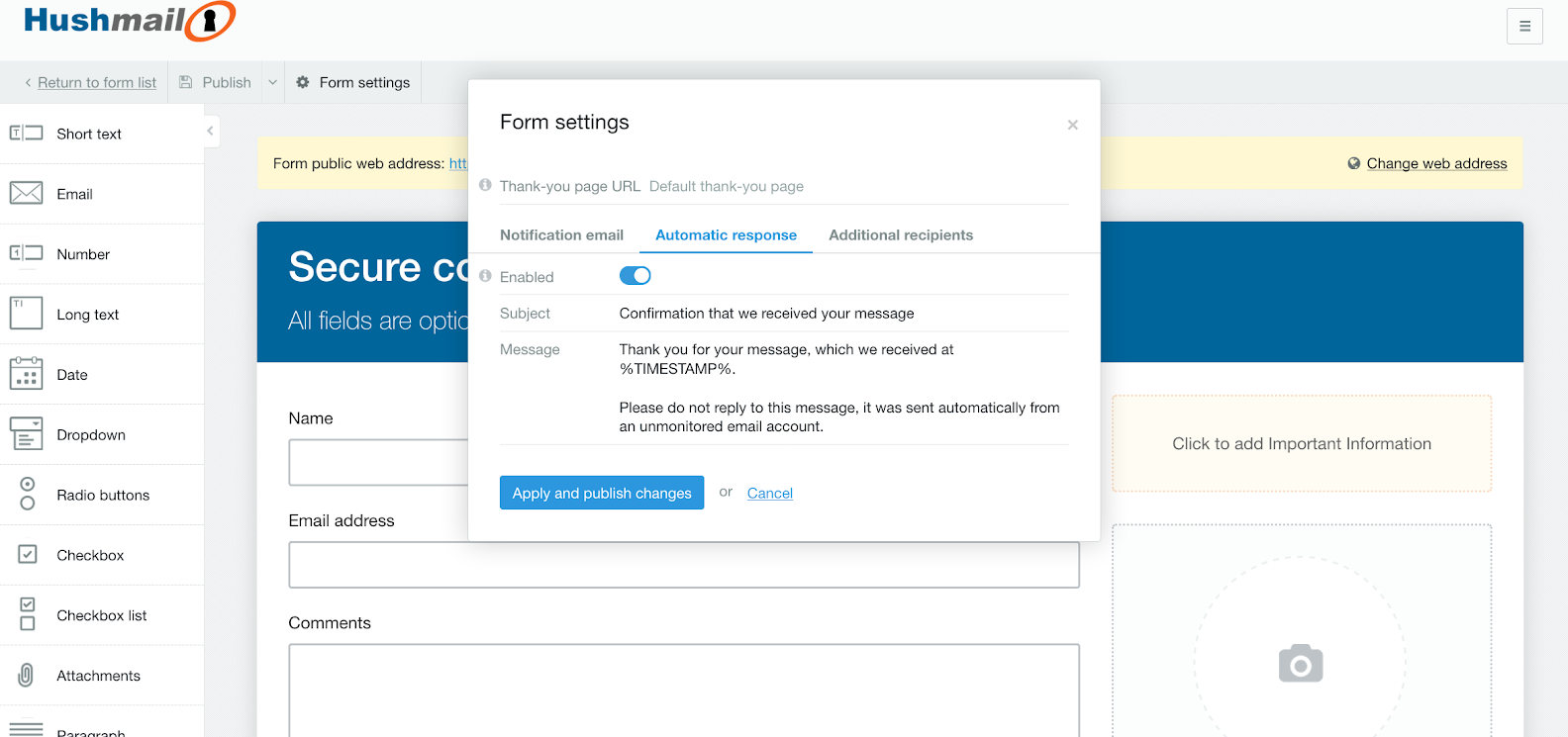The height and width of the screenshot is (737, 1568).
Task: Click into the Email address input field
Action: coord(684,565)
